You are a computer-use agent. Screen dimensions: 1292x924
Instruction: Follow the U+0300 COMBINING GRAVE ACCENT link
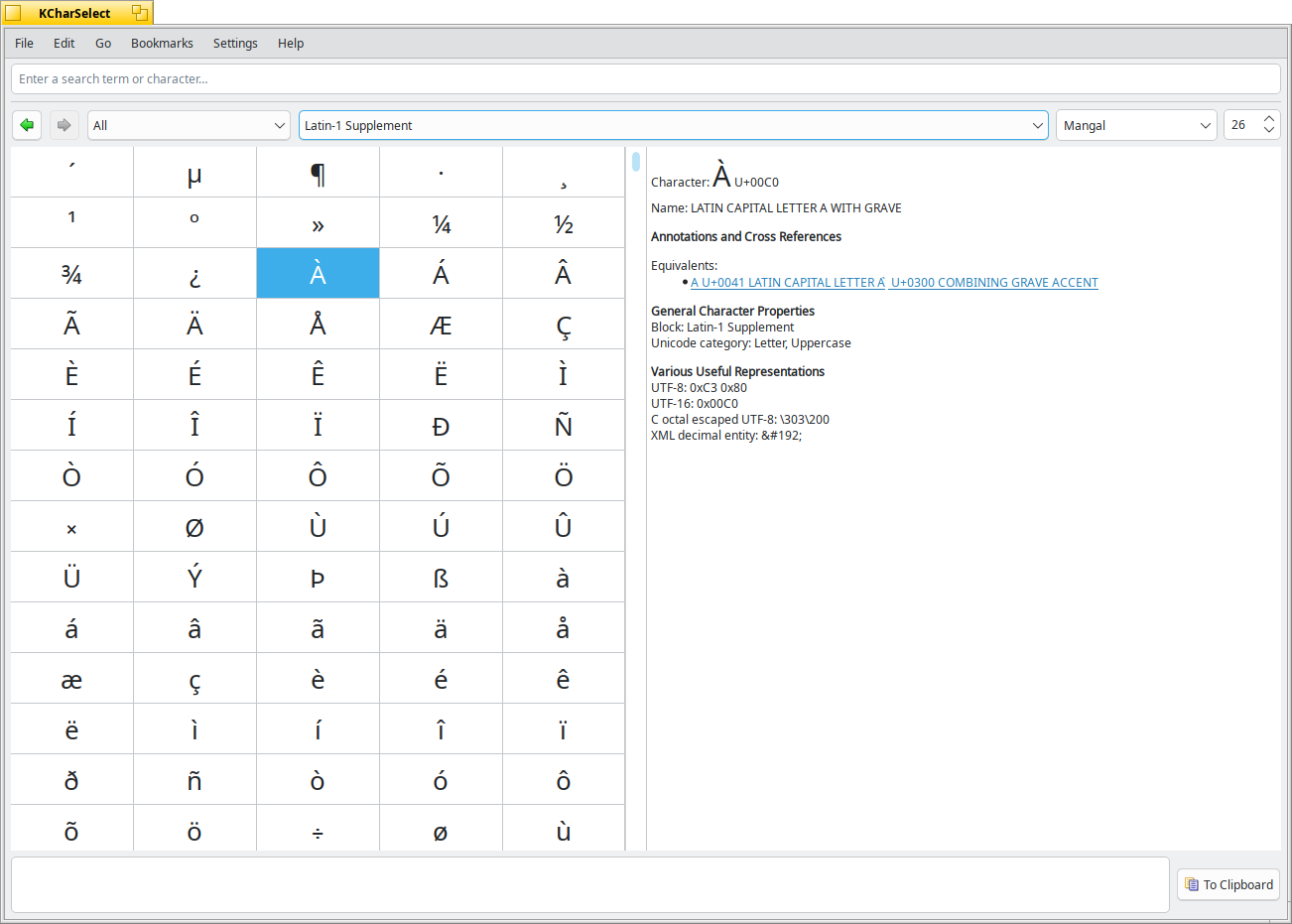click(x=994, y=283)
